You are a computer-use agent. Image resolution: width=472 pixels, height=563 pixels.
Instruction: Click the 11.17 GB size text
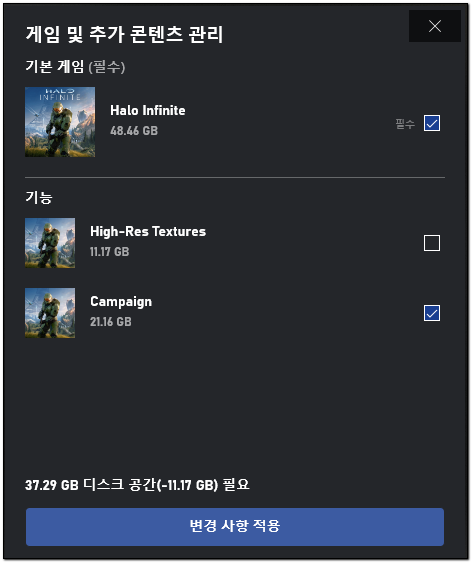(109, 252)
